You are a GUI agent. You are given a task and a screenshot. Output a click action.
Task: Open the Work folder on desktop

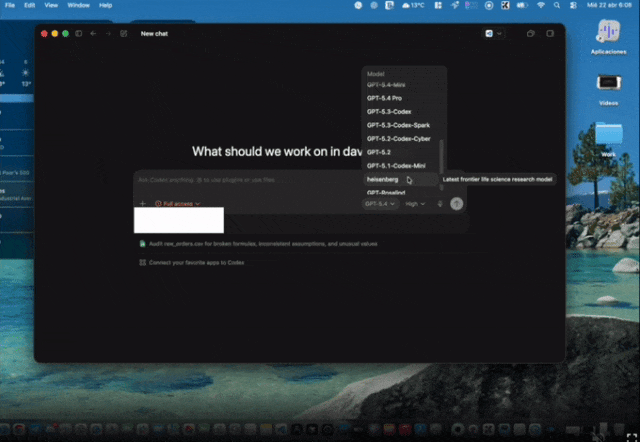point(608,137)
